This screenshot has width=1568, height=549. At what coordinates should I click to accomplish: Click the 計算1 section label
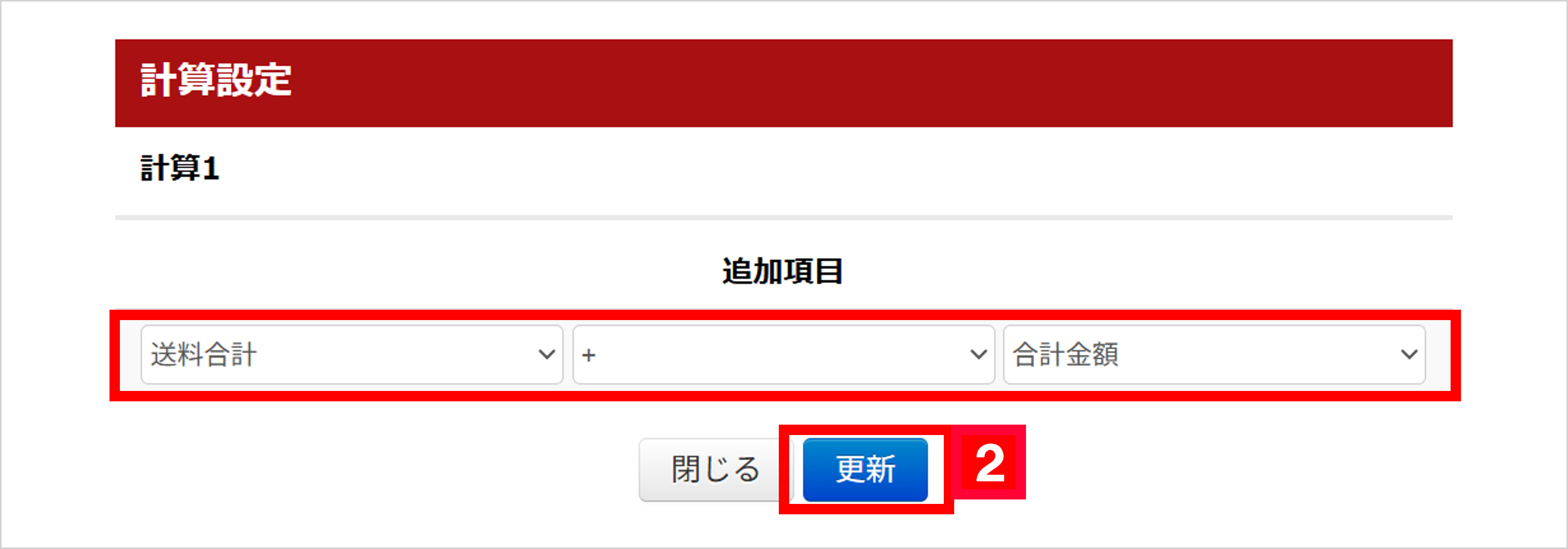coord(179,168)
